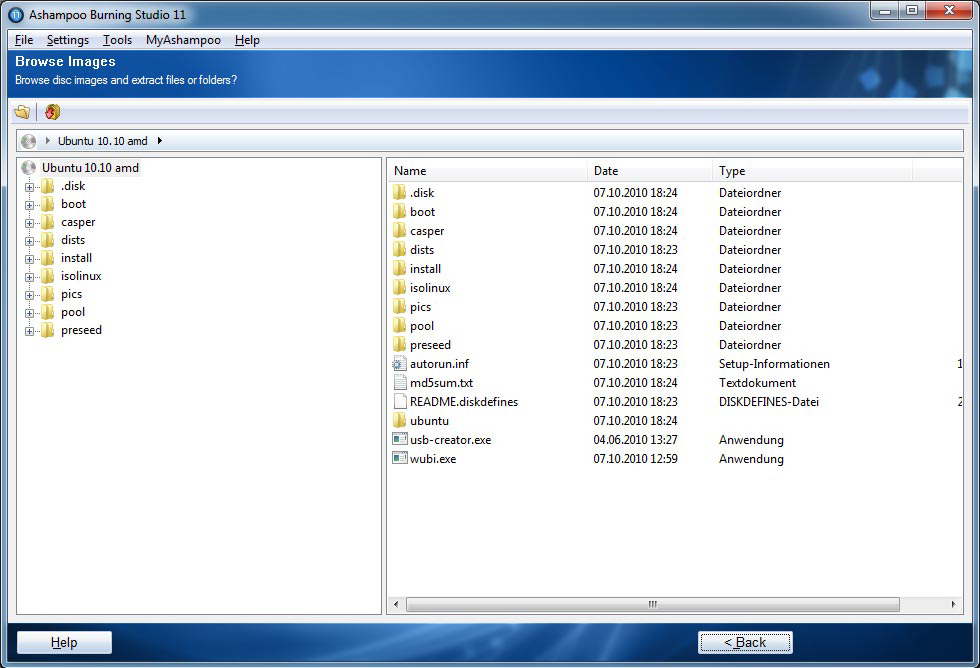Click the horizontal scrollbar in file list
This screenshot has height=668, width=980.
tap(652, 605)
